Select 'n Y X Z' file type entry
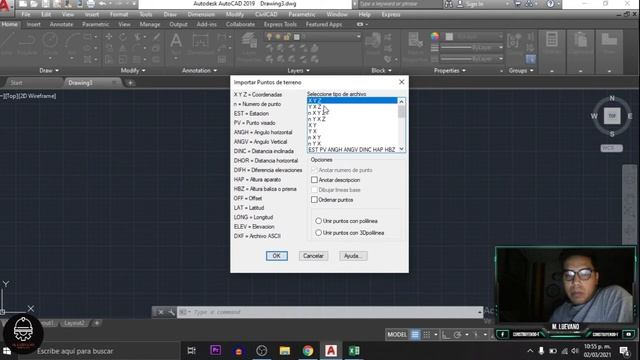 click(352, 119)
